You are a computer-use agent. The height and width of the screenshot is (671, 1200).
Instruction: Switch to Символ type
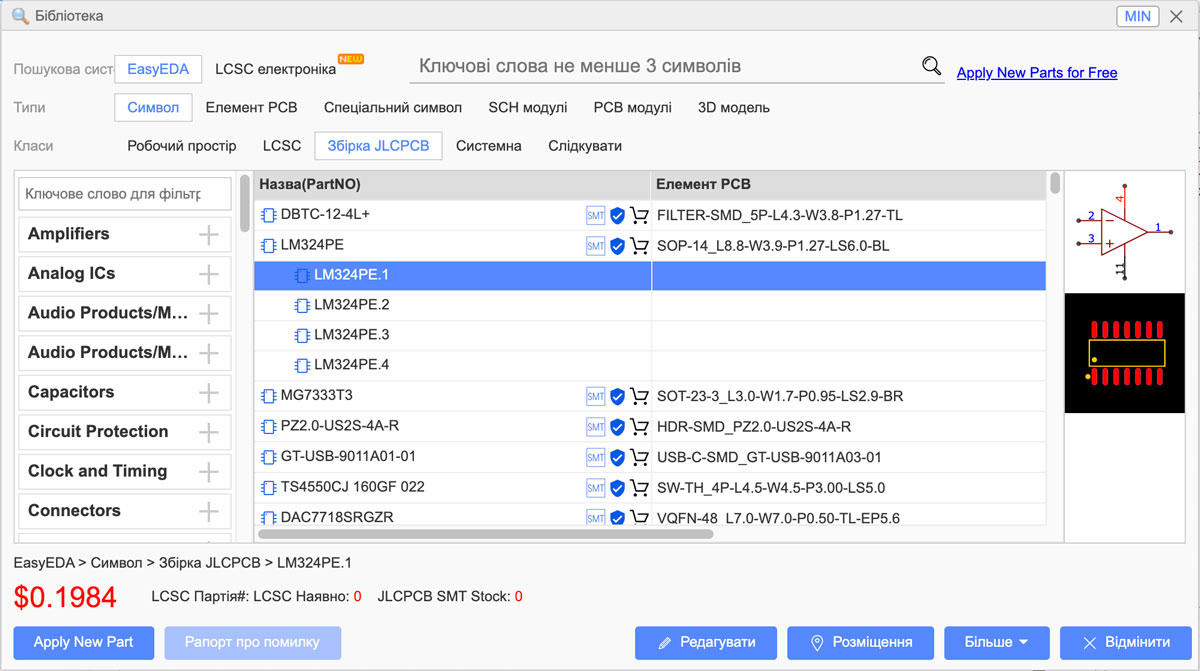pos(153,107)
